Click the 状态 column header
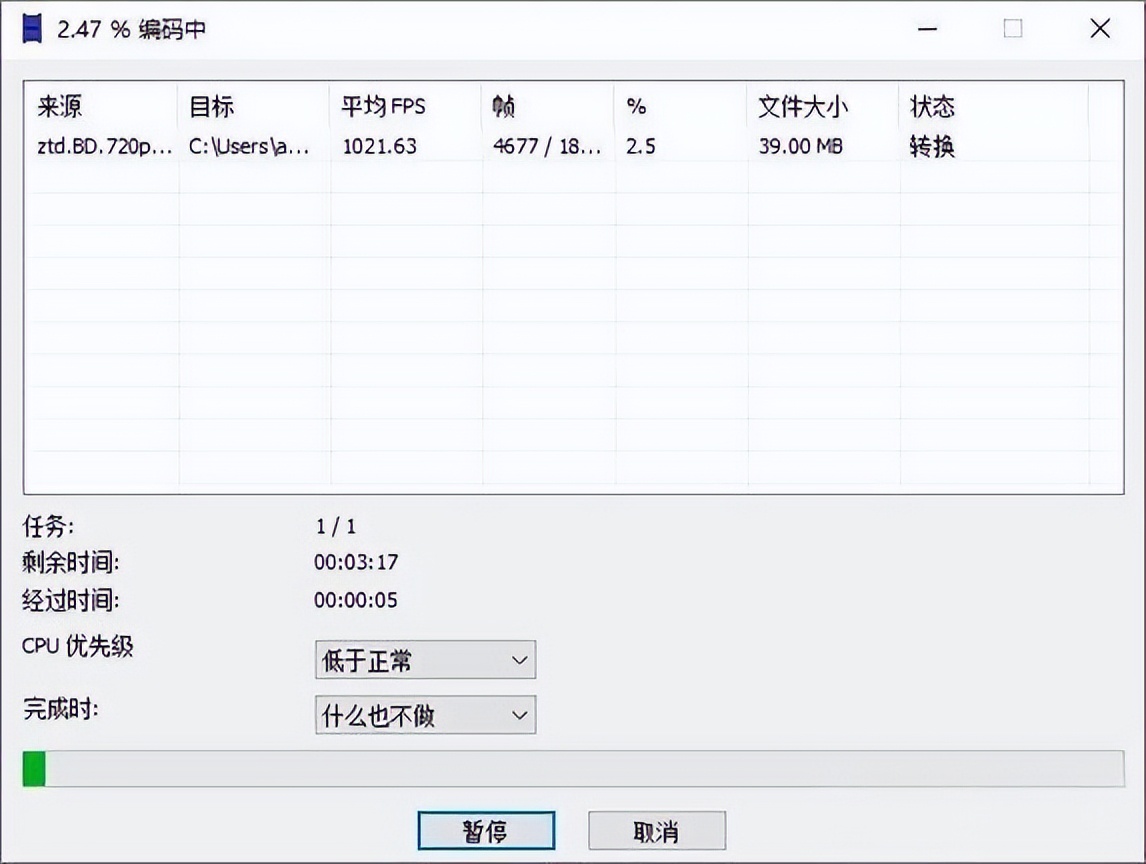Viewport: 1146px width, 864px height. tap(930, 105)
